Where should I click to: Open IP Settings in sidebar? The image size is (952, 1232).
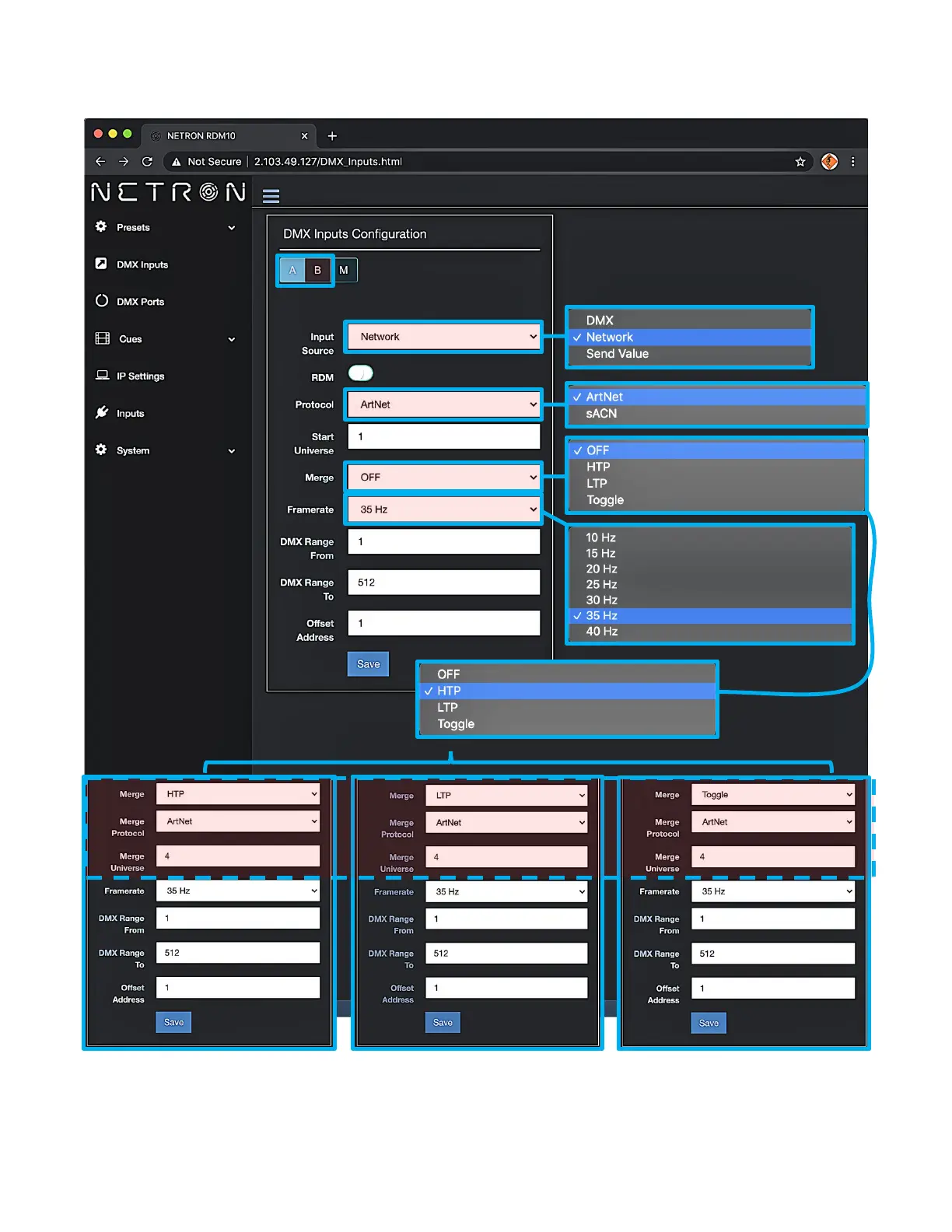click(140, 376)
